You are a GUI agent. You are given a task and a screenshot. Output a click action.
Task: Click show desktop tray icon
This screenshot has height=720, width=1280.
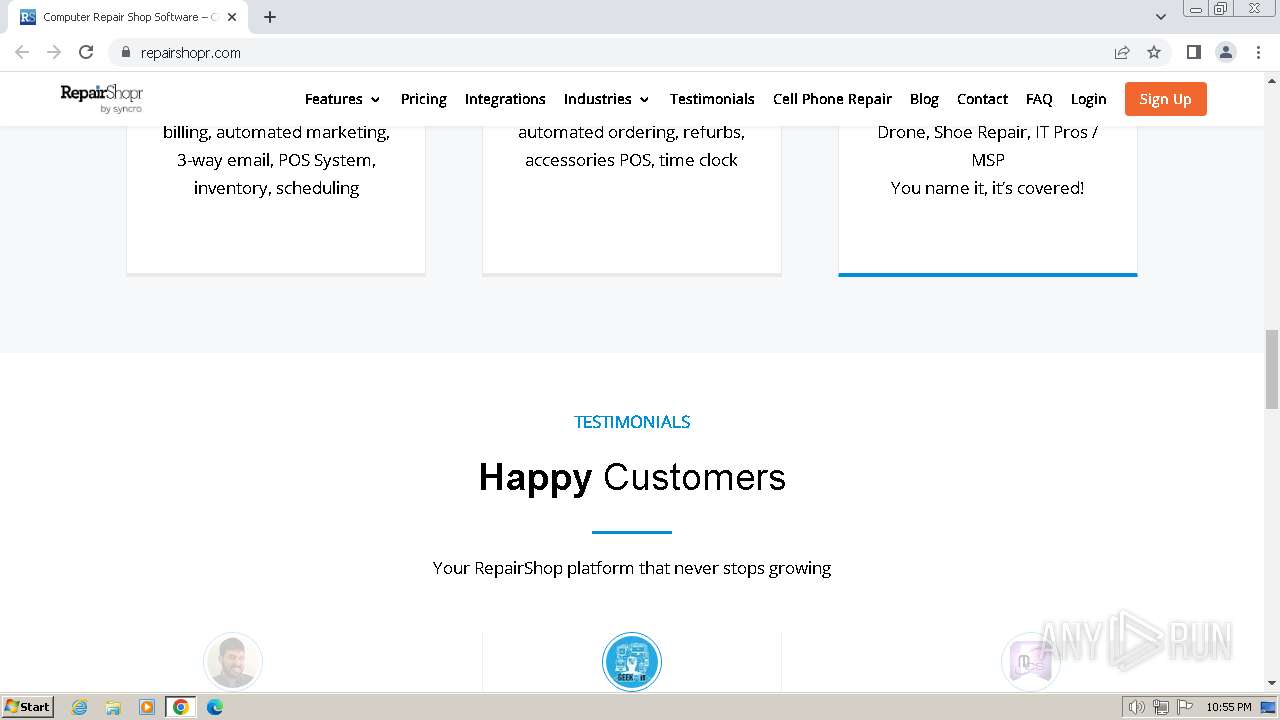tap(1269, 707)
